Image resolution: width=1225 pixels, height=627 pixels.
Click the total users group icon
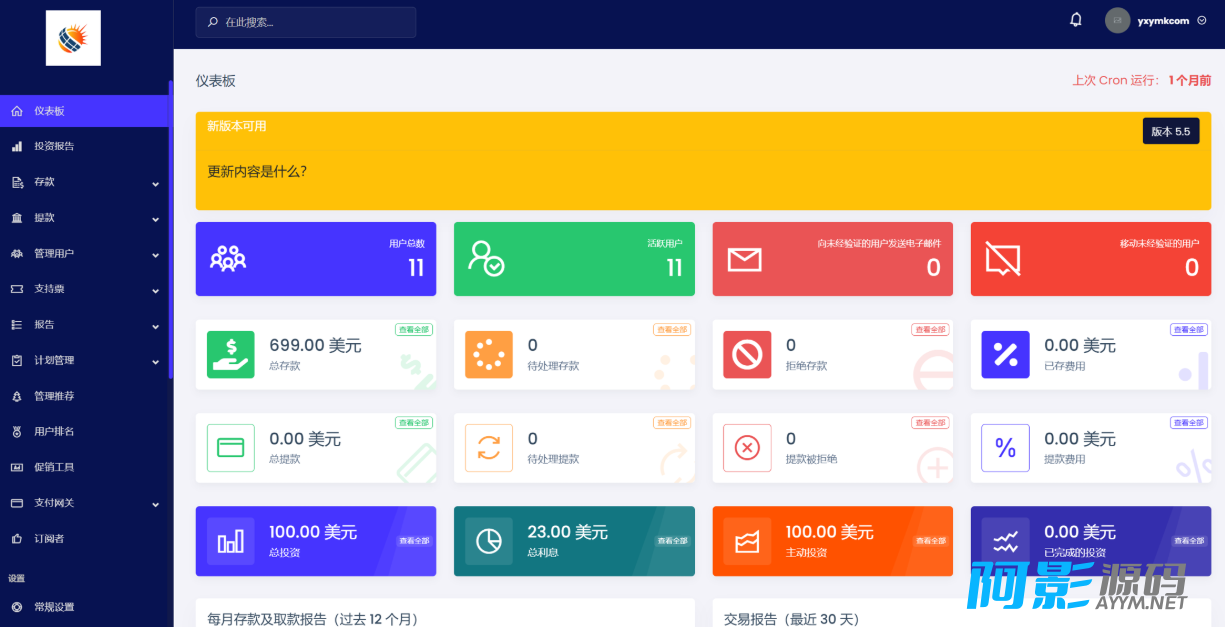(228, 259)
